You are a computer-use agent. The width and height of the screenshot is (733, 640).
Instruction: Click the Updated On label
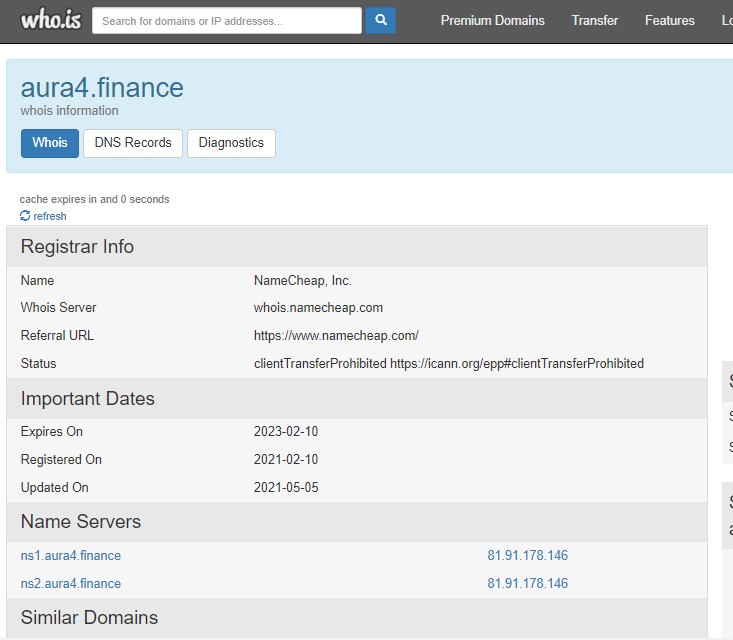point(55,487)
